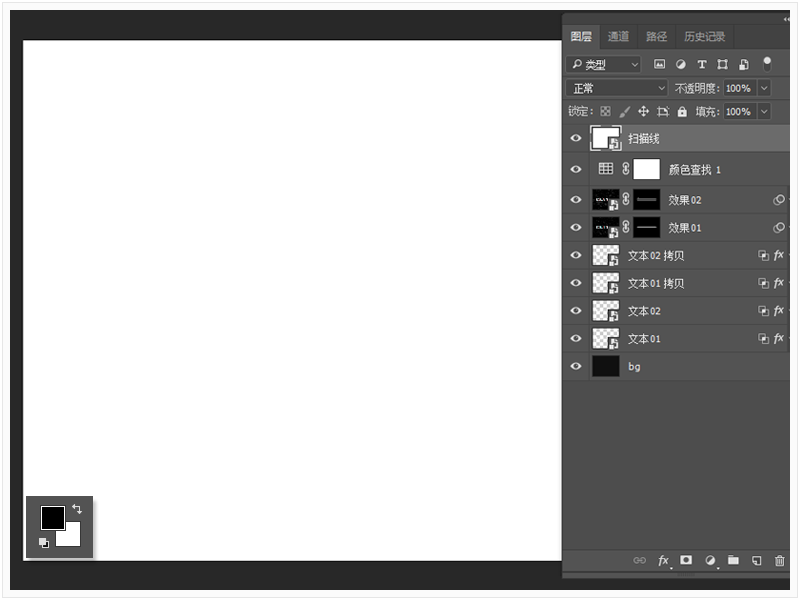
Task: Swap foreground and background colors arrow
Action: coord(77,509)
